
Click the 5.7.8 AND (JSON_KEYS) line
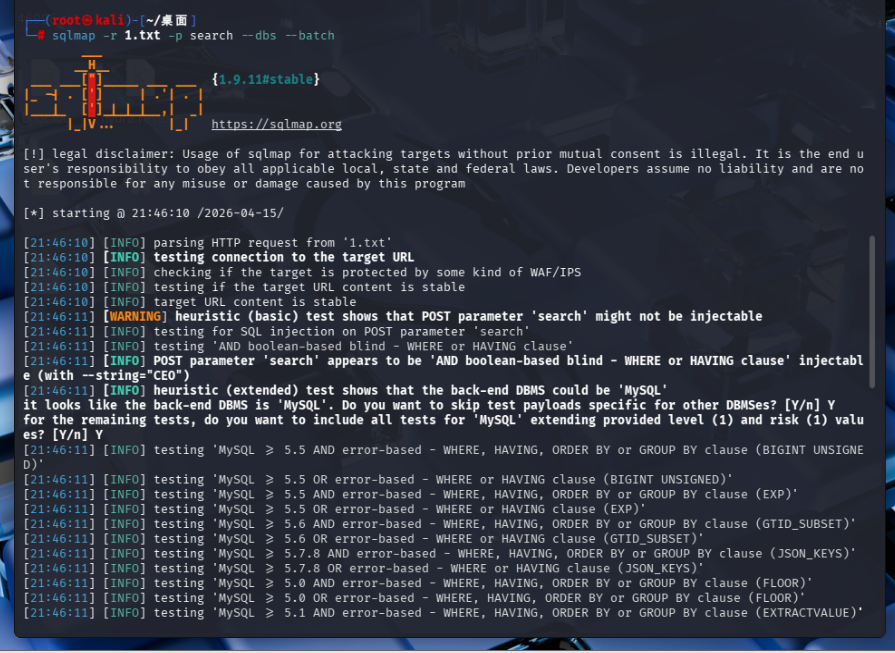(440, 554)
